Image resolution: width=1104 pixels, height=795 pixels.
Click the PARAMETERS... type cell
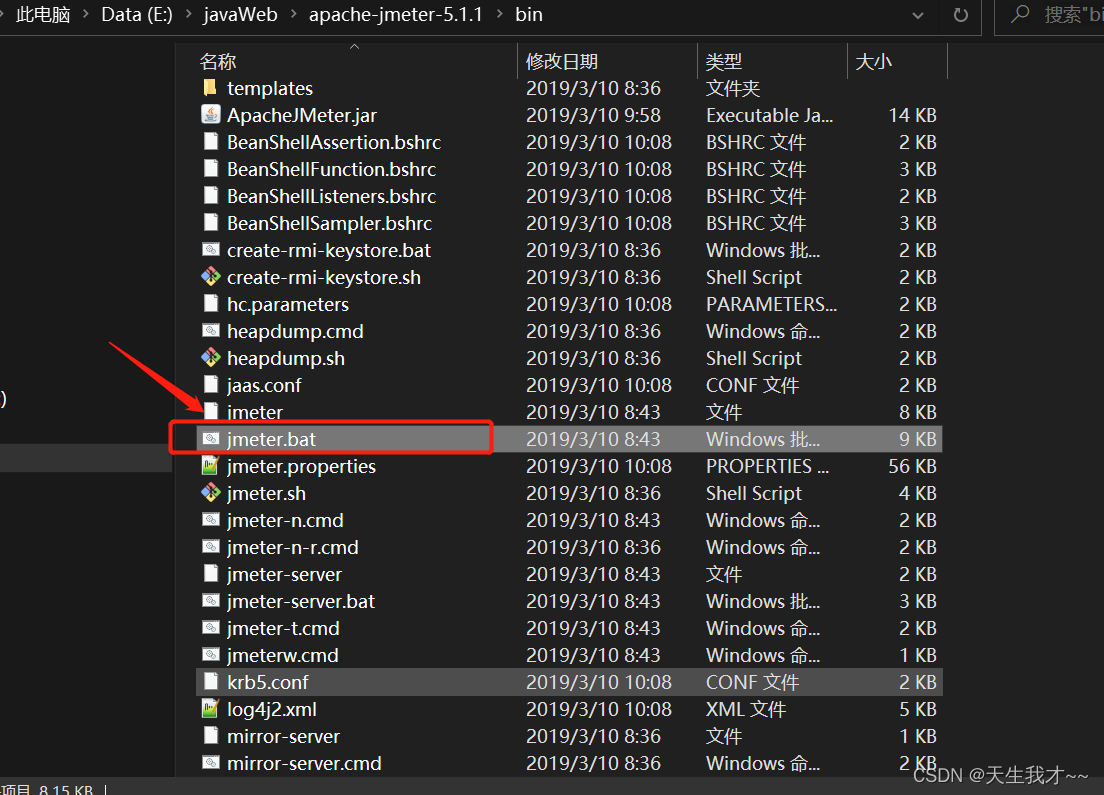tap(771, 304)
